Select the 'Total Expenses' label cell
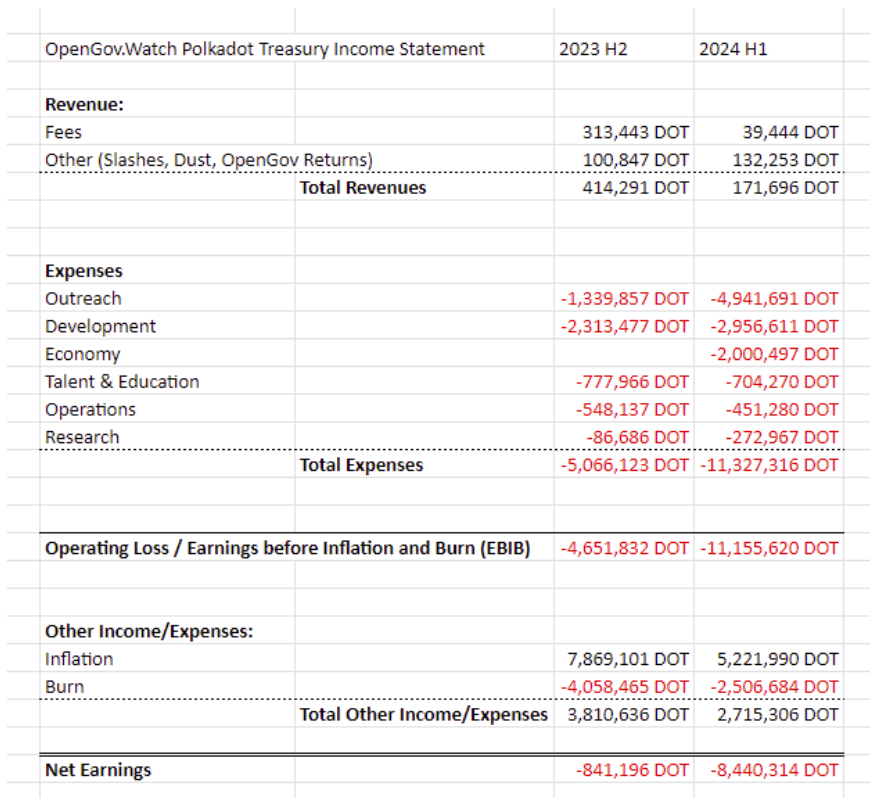 coord(361,465)
